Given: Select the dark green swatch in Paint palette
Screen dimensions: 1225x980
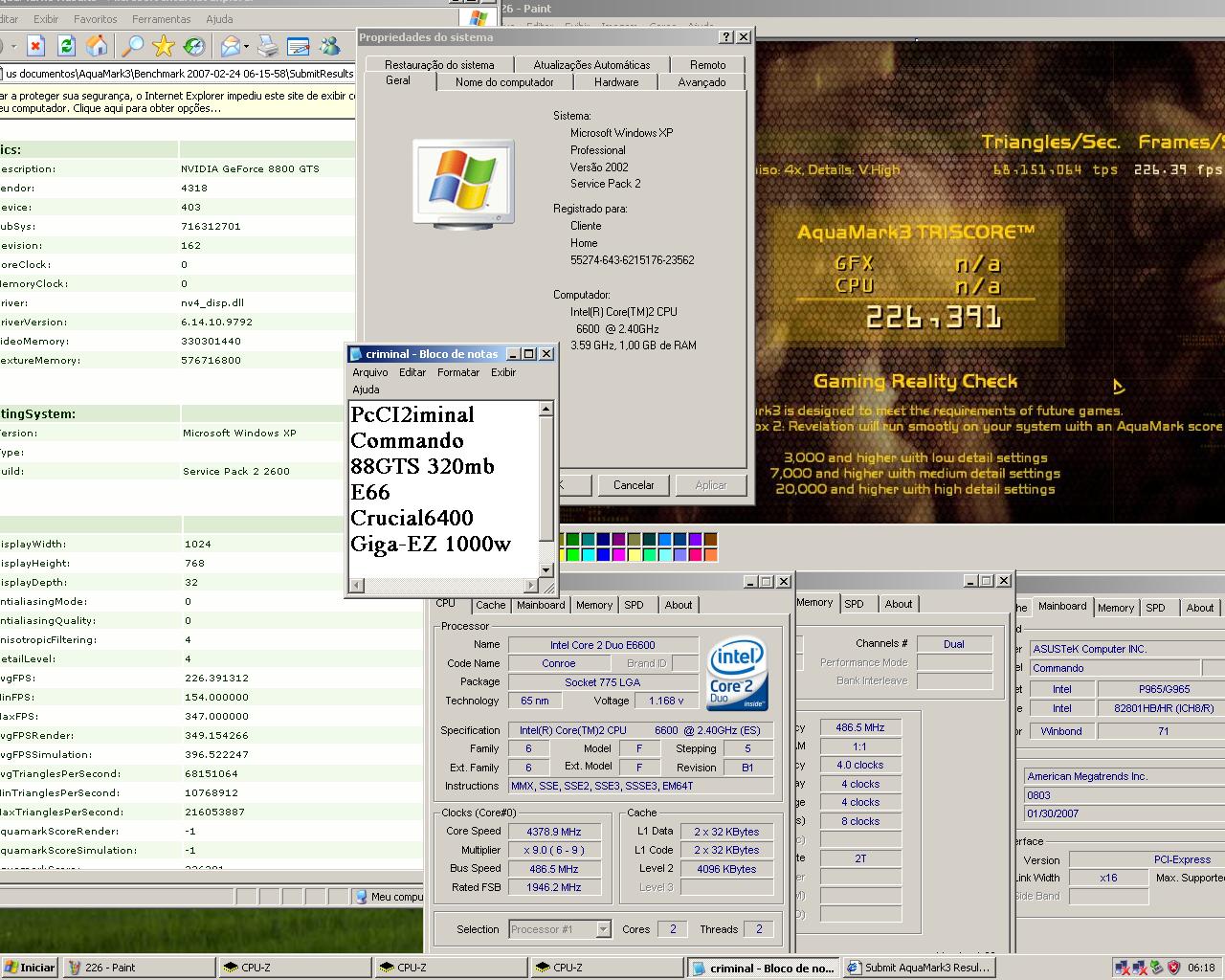Looking at the screenshot, I should [x=572, y=540].
